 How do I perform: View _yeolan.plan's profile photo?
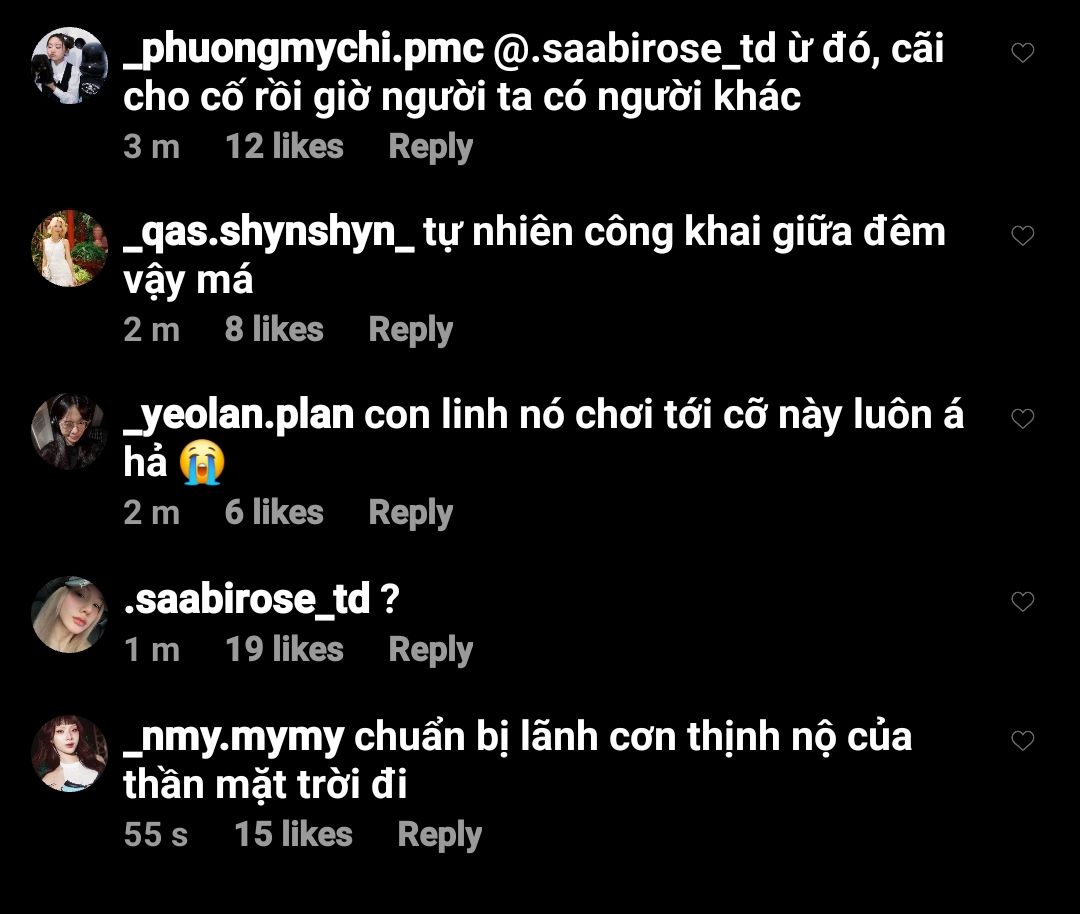[x=70, y=432]
